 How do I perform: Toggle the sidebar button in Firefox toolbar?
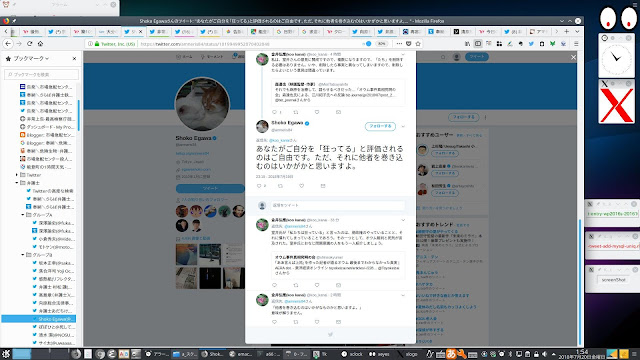478,44
